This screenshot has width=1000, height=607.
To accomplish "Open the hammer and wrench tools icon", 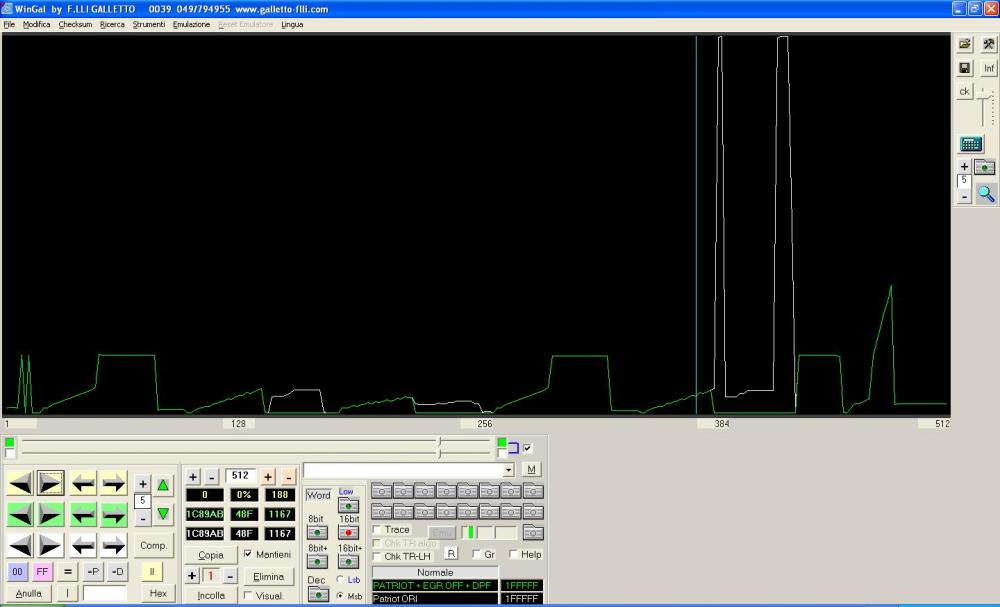I will (989, 44).
